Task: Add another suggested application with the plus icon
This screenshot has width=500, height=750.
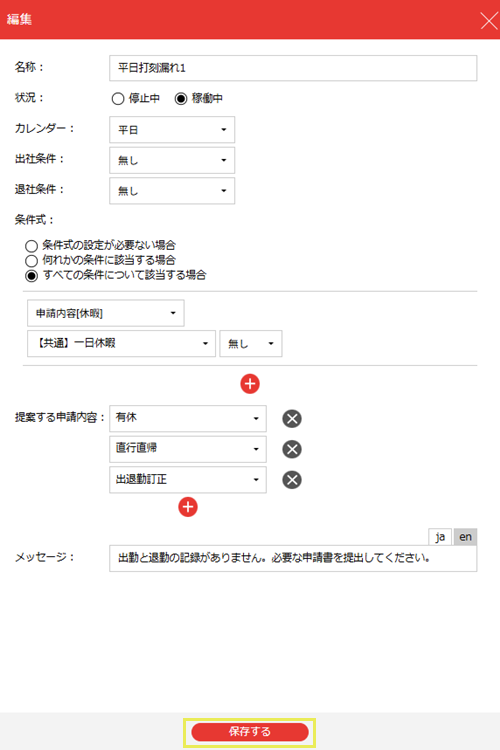Action: pyautogui.click(x=188, y=507)
